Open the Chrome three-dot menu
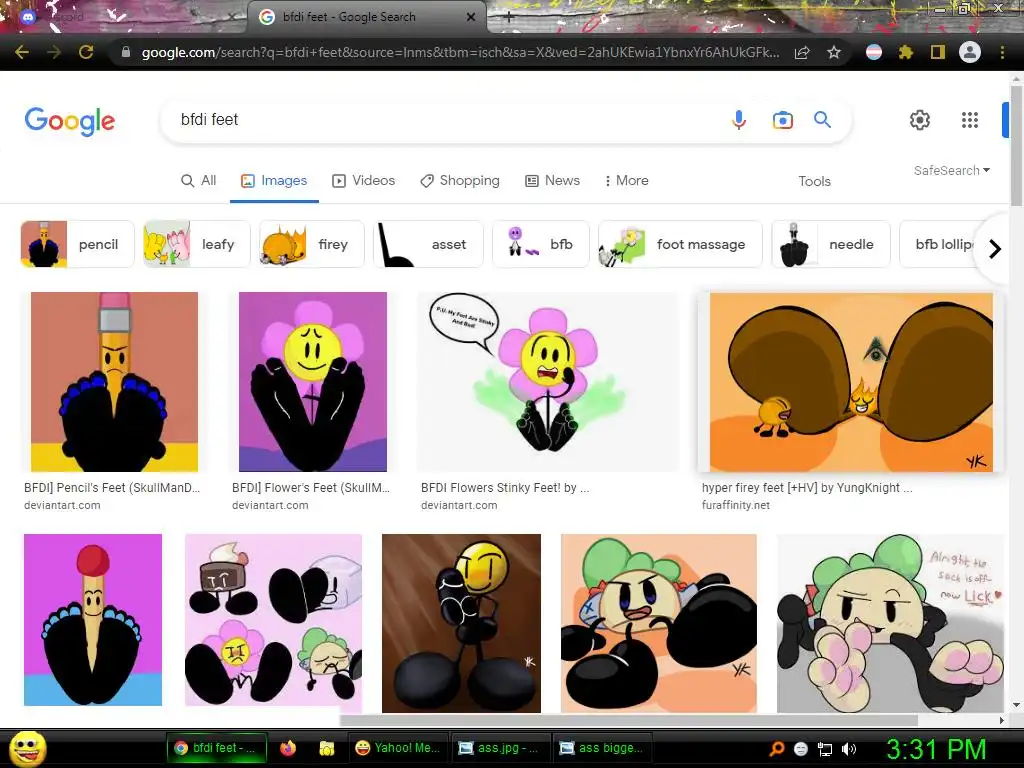Screen dimensions: 1024x768 tap(1002, 52)
